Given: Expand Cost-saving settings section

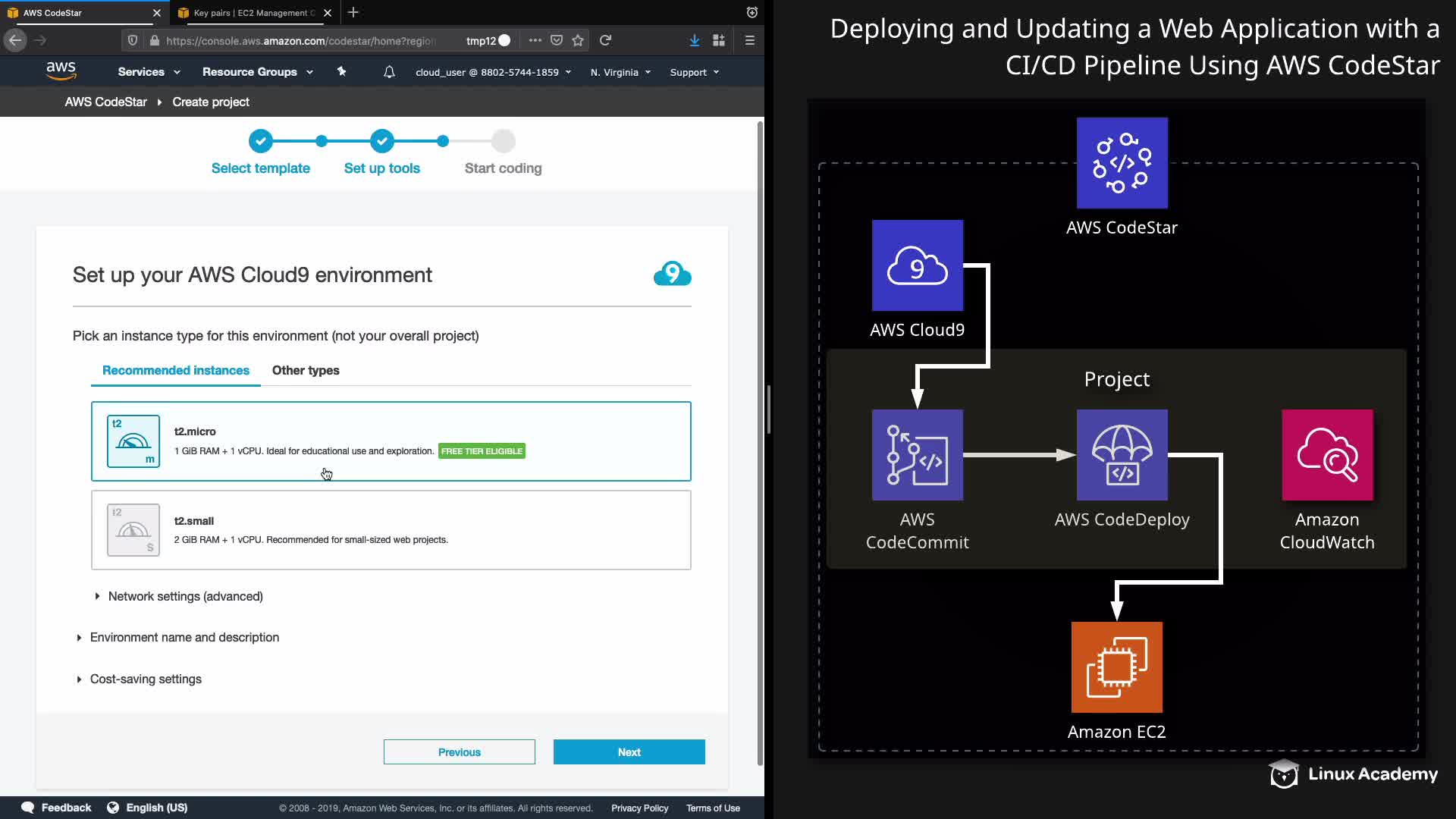Looking at the screenshot, I should pyautogui.click(x=146, y=679).
